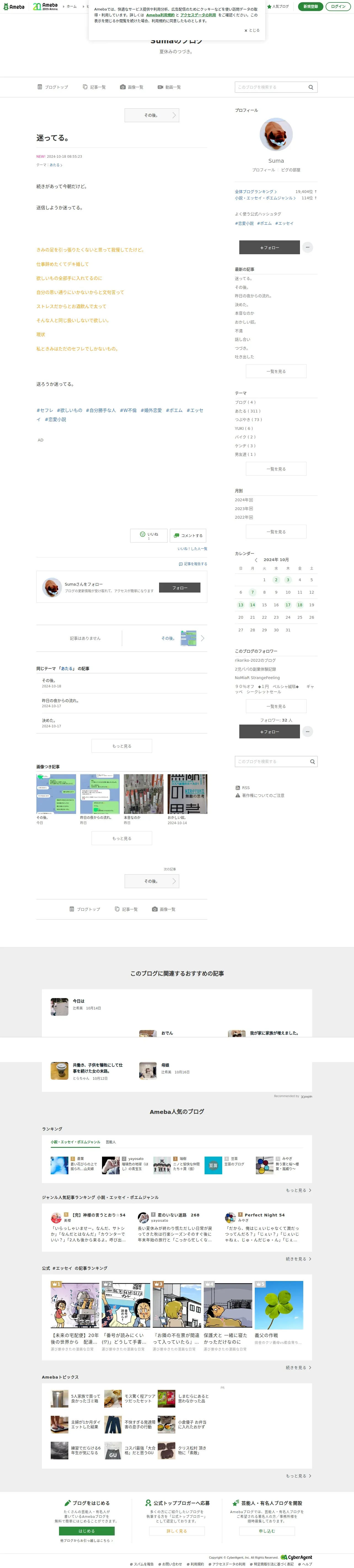The width and height of the screenshot is (354, 1568).
Task: Click the Ameba logo in header
Action: pyautogui.click(x=14, y=7)
